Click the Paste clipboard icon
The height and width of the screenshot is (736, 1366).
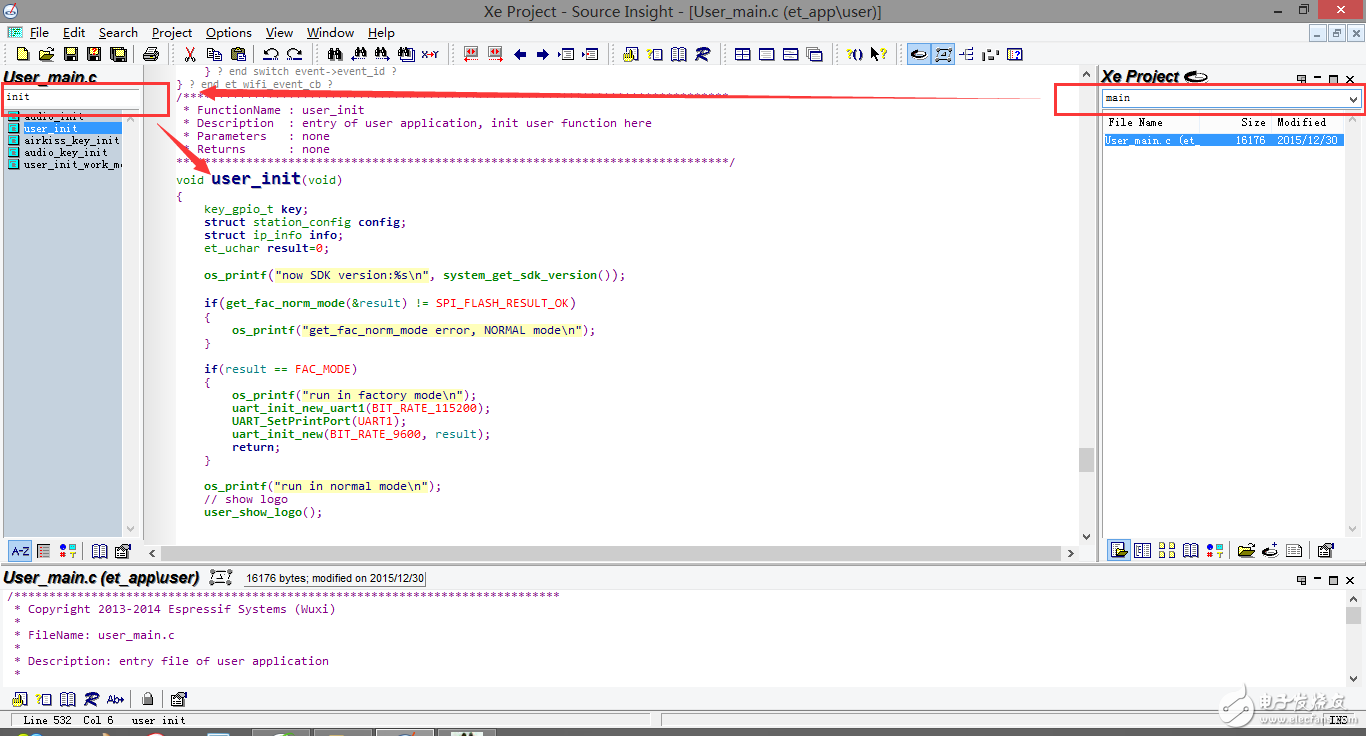pos(238,54)
